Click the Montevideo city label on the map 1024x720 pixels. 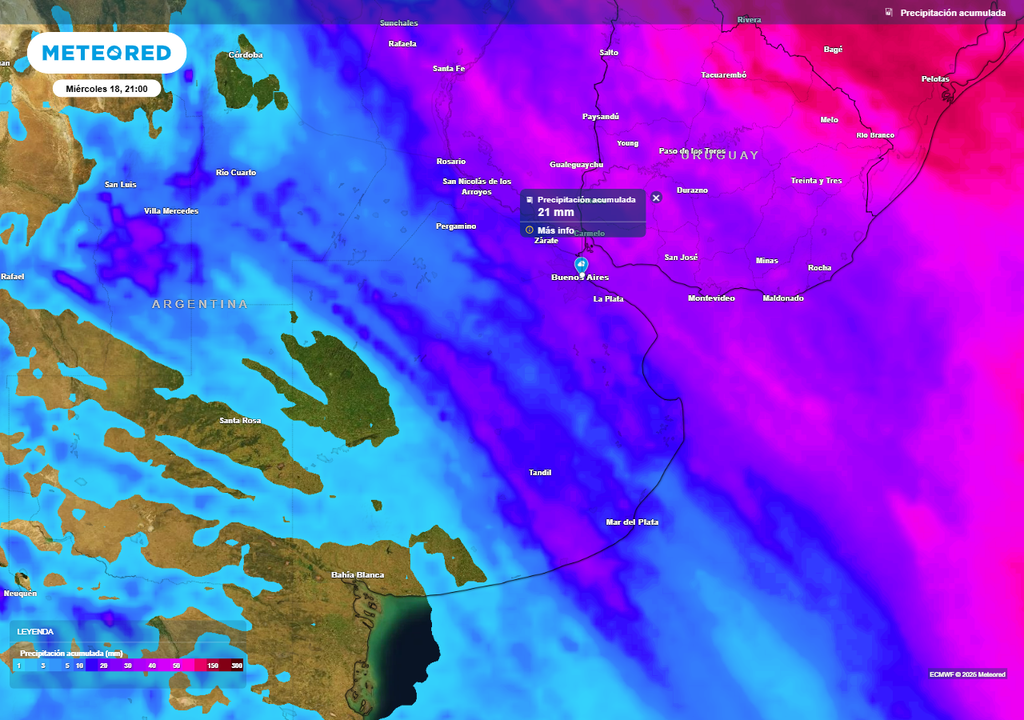click(711, 299)
